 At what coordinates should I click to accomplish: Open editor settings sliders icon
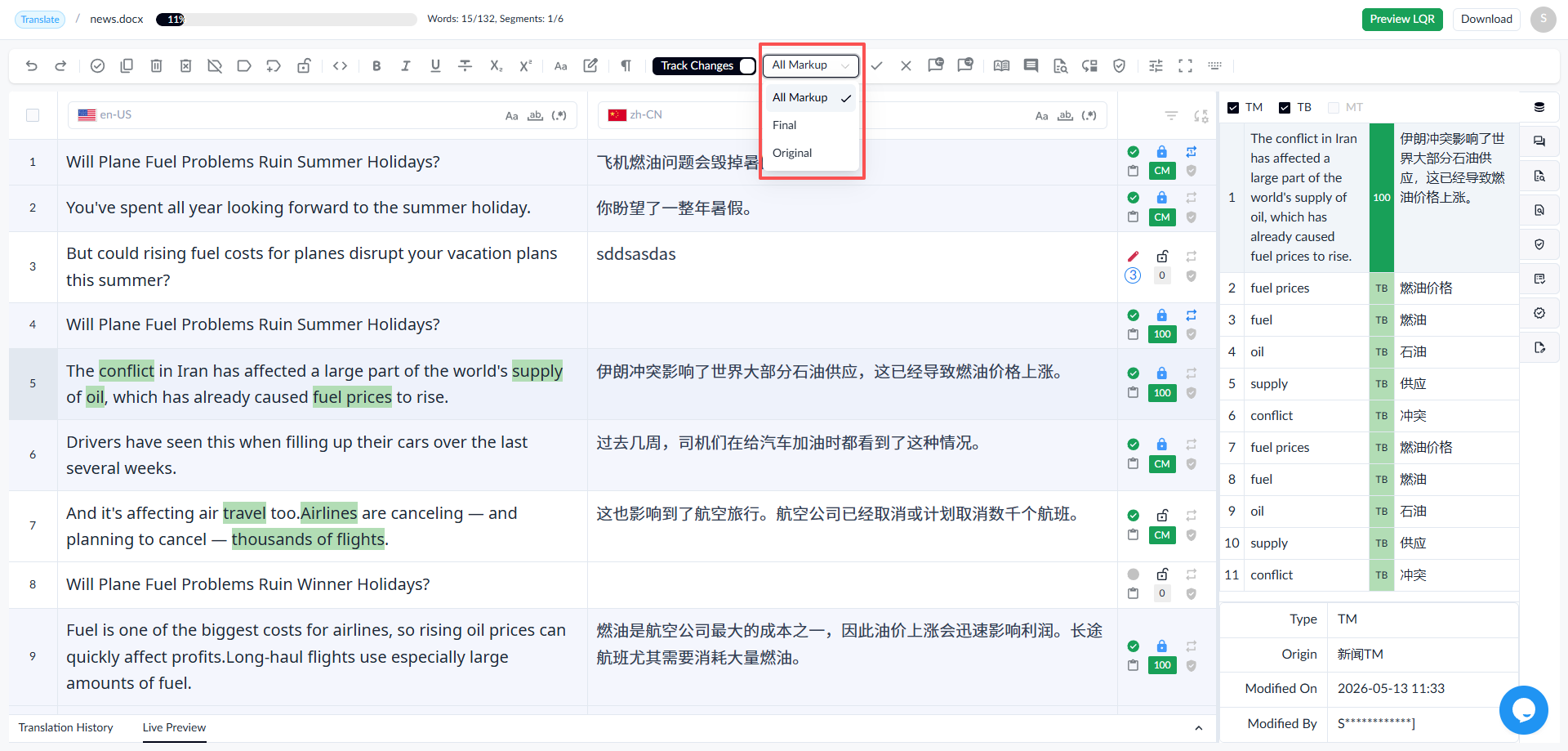pos(1156,66)
